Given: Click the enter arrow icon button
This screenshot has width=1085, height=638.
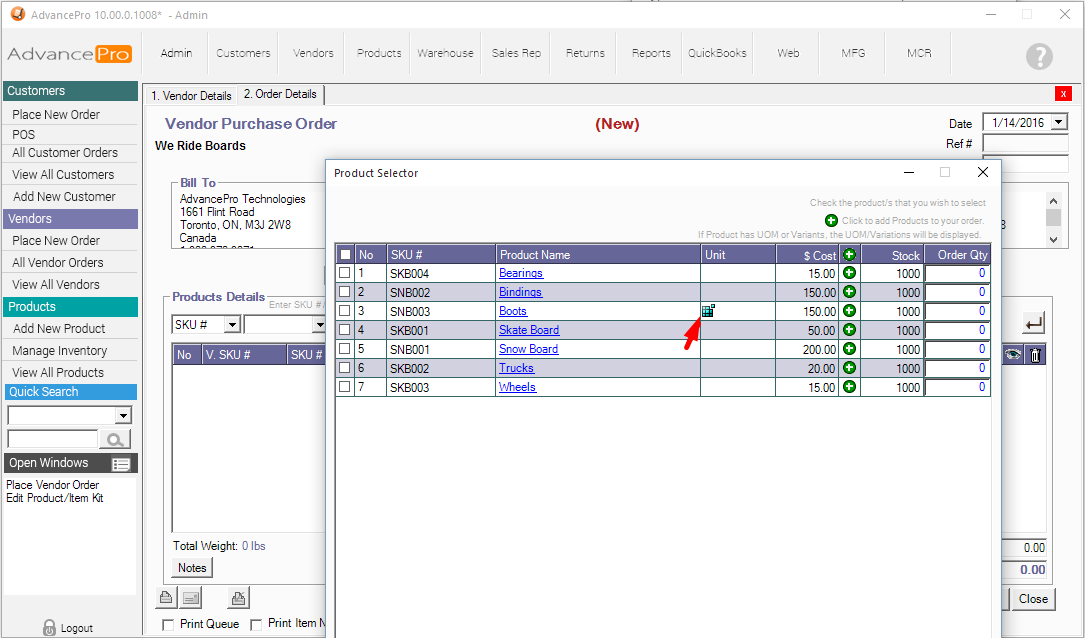Looking at the screenshot, I should (x=1033, y=323).
